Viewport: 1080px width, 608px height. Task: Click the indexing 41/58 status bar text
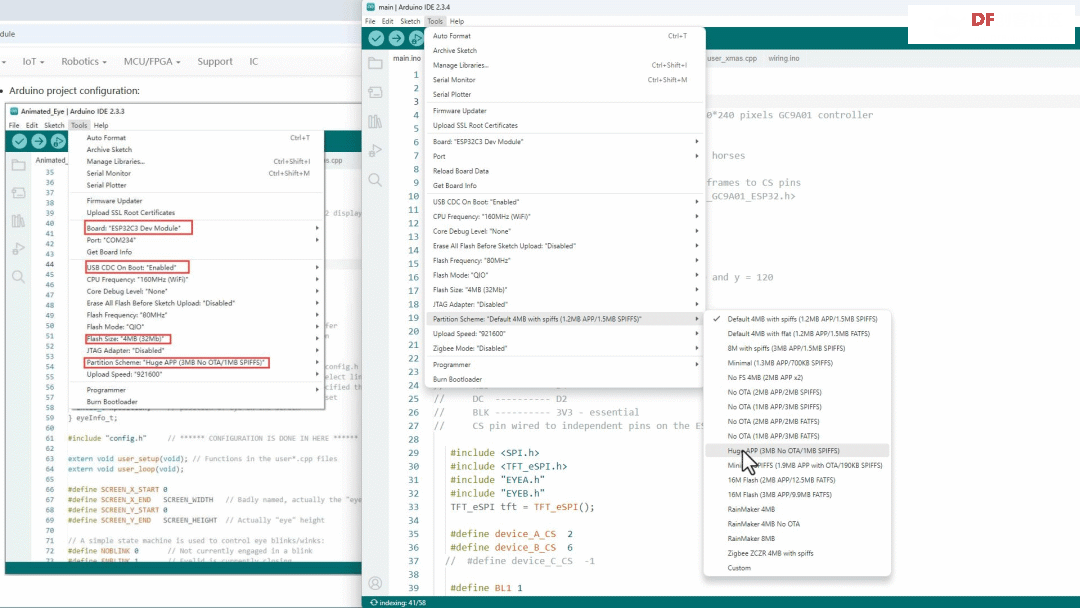(402, 602)
